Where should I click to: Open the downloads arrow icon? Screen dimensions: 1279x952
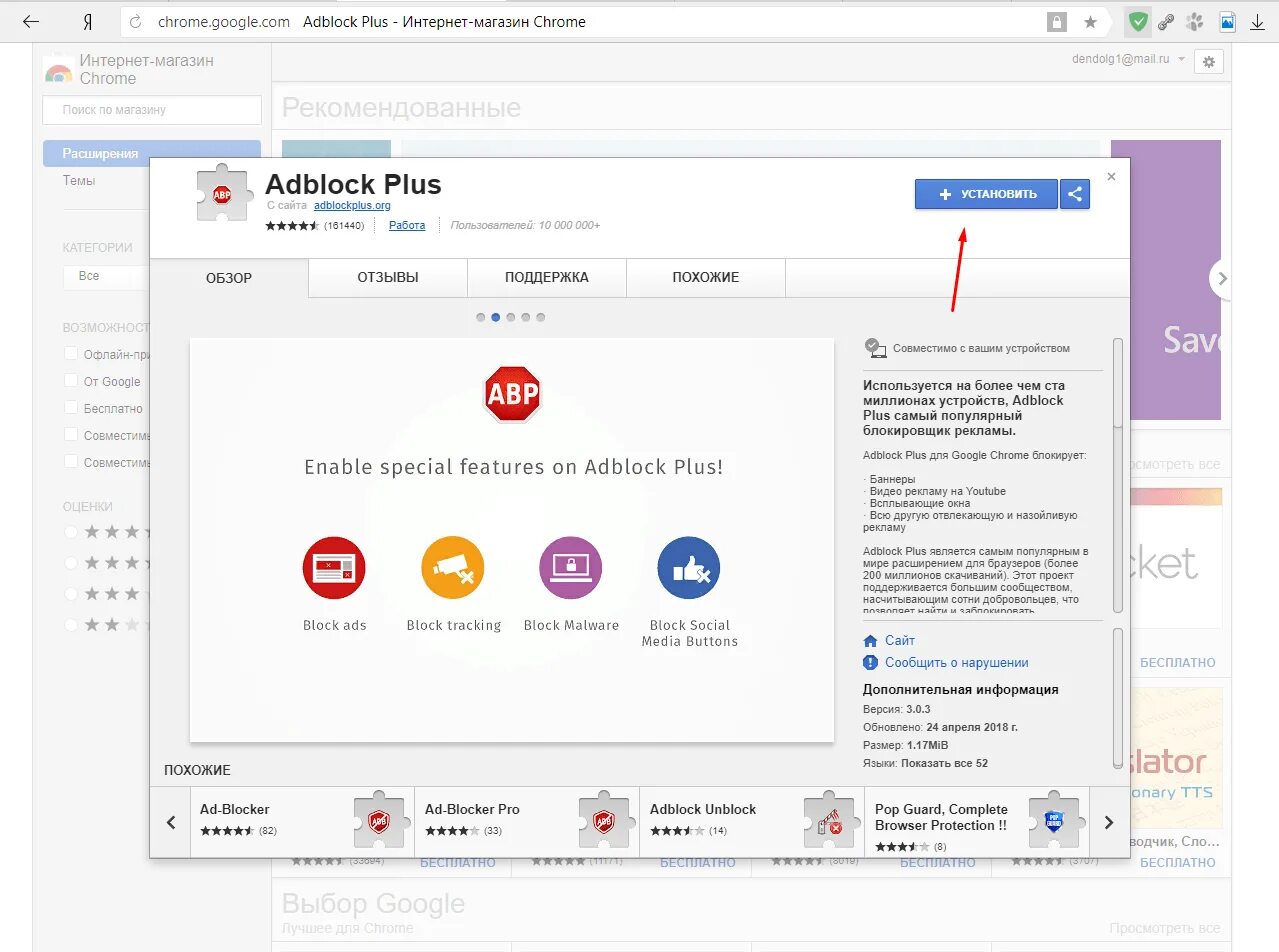pos(1258,21)
